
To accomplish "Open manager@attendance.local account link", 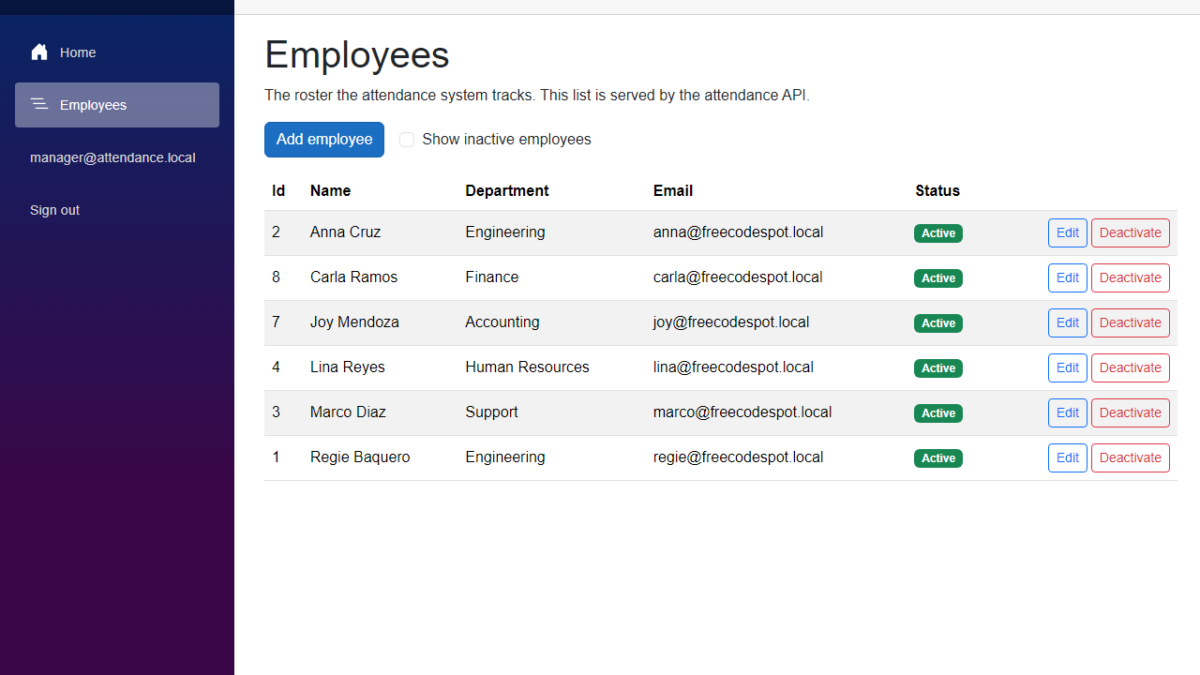I will [x=113, y=158].
